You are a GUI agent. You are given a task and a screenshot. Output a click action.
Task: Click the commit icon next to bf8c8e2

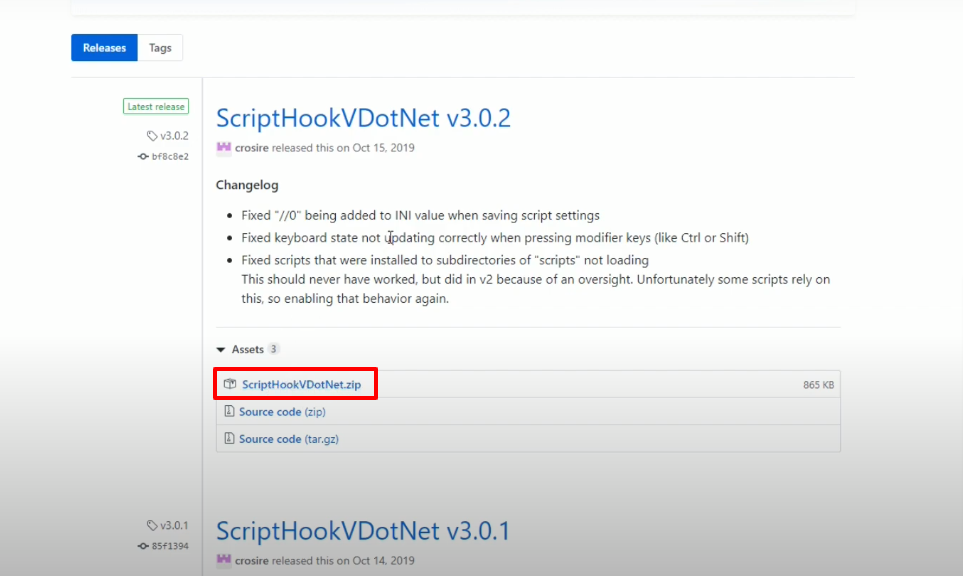coord(143,157)
